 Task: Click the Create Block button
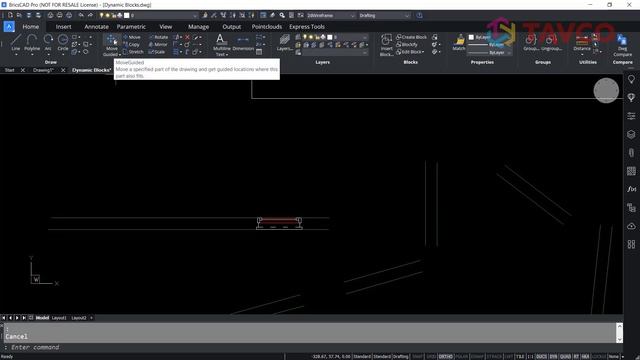tap(411, 37)
